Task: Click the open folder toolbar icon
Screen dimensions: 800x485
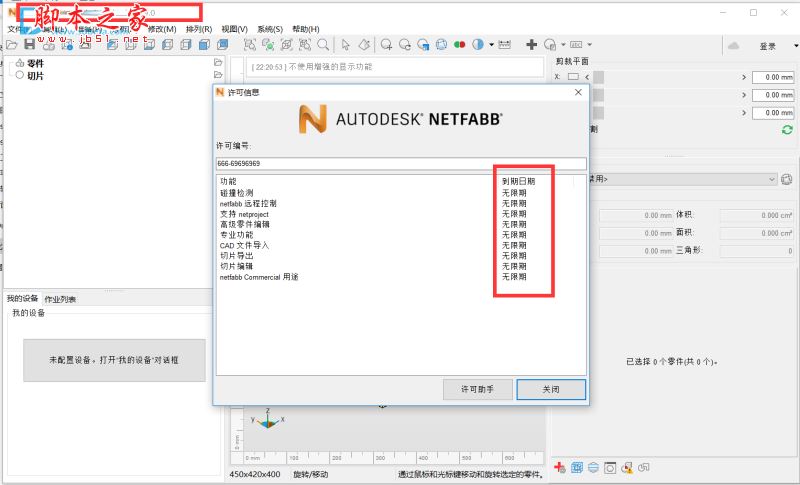Action: pyautogui.click(x=12, y=45)
